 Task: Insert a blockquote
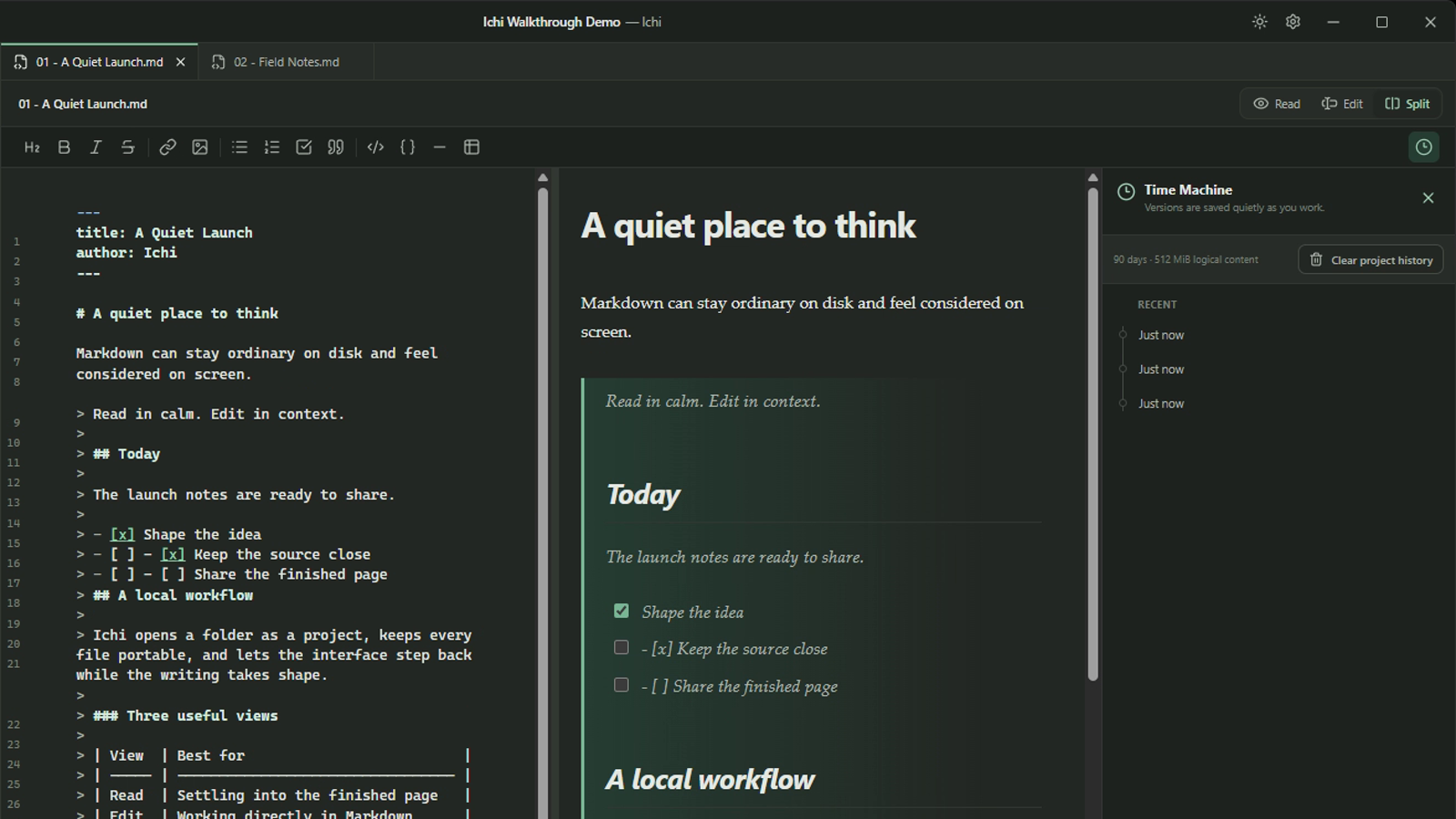336,147
